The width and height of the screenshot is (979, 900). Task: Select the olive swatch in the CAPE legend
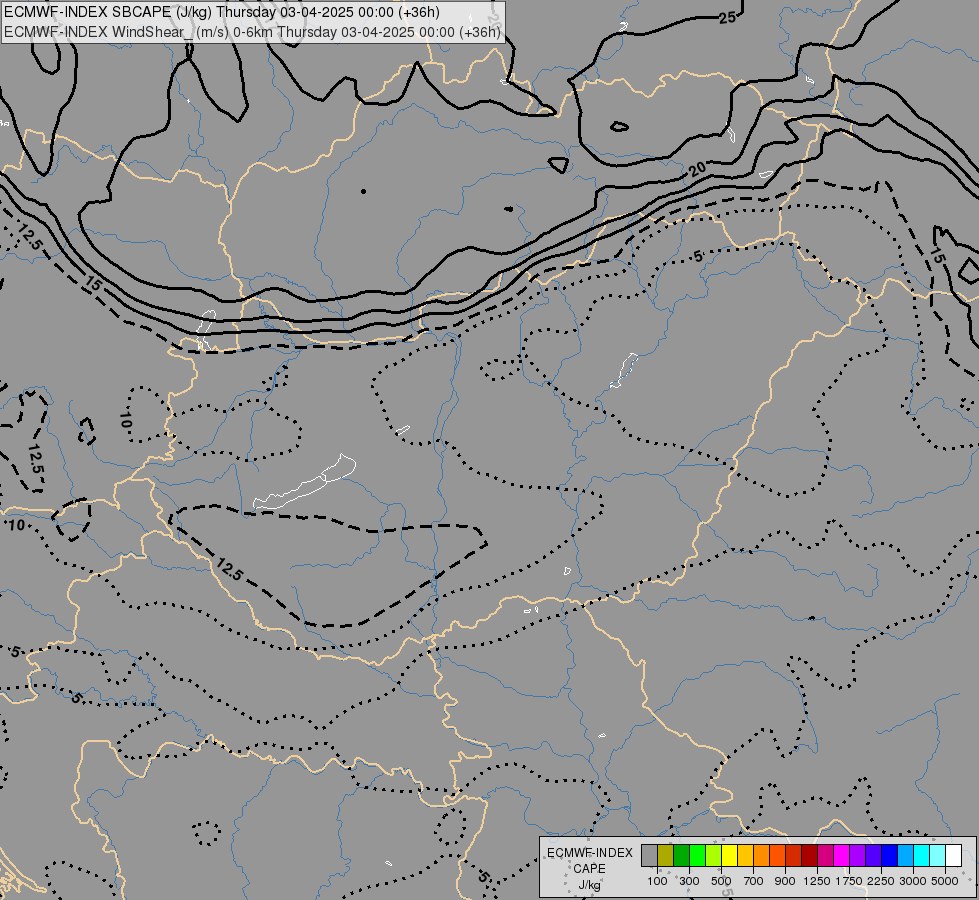pos(666,855)
